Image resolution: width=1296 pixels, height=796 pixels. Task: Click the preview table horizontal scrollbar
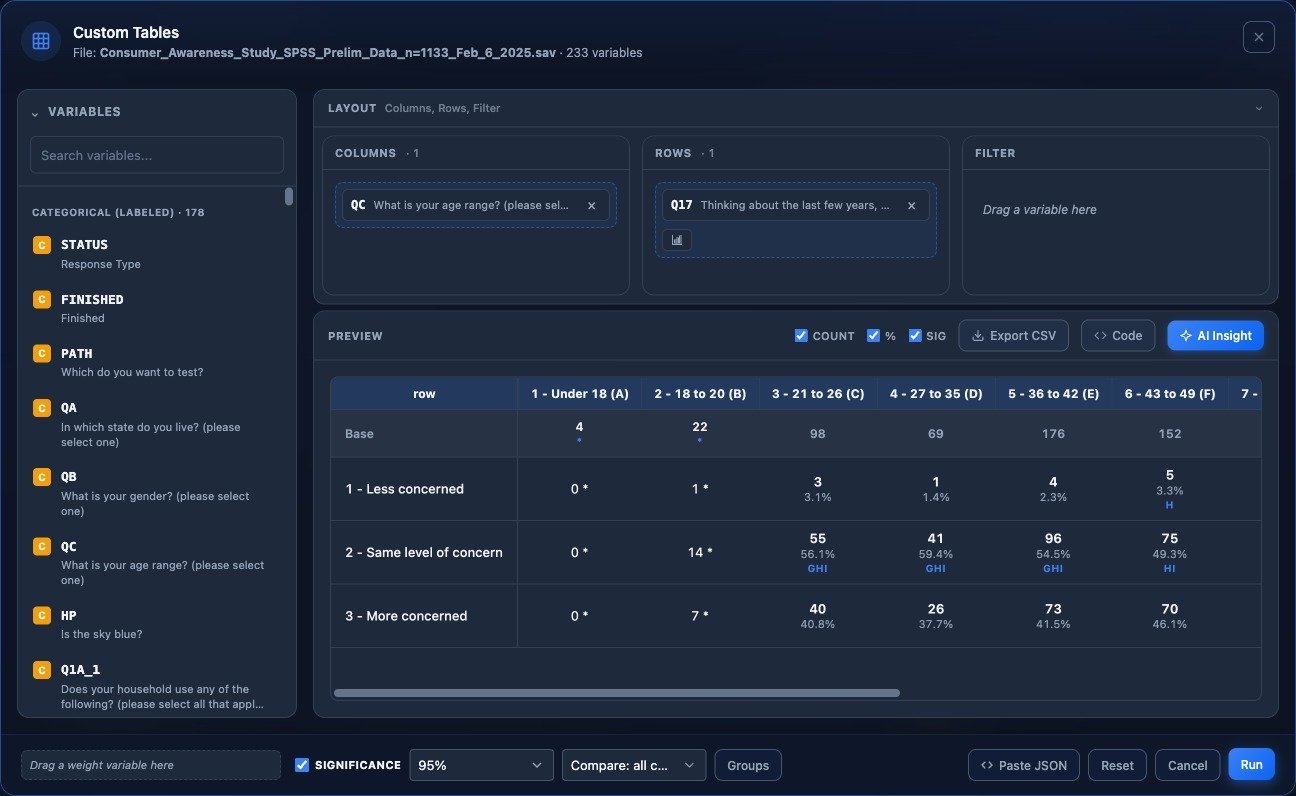click(616, 692)
